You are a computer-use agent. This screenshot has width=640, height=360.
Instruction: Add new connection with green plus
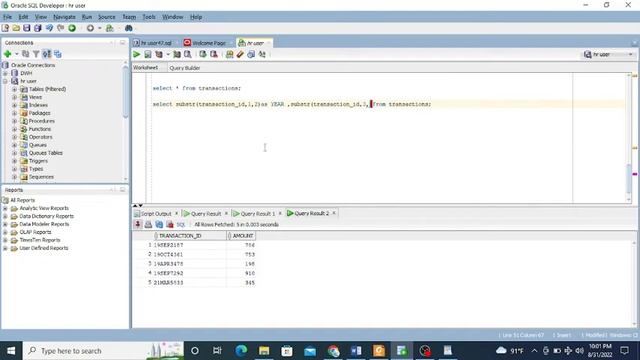[x=7, y=54]
